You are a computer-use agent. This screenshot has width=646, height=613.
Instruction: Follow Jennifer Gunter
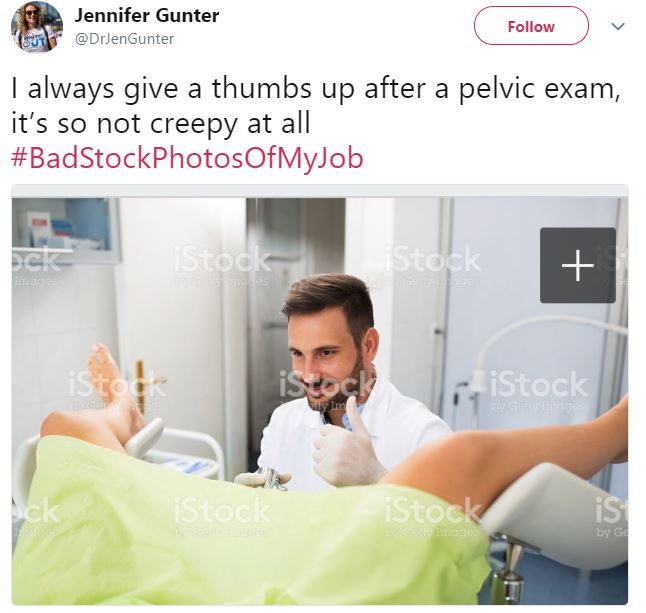coord(531,26)
